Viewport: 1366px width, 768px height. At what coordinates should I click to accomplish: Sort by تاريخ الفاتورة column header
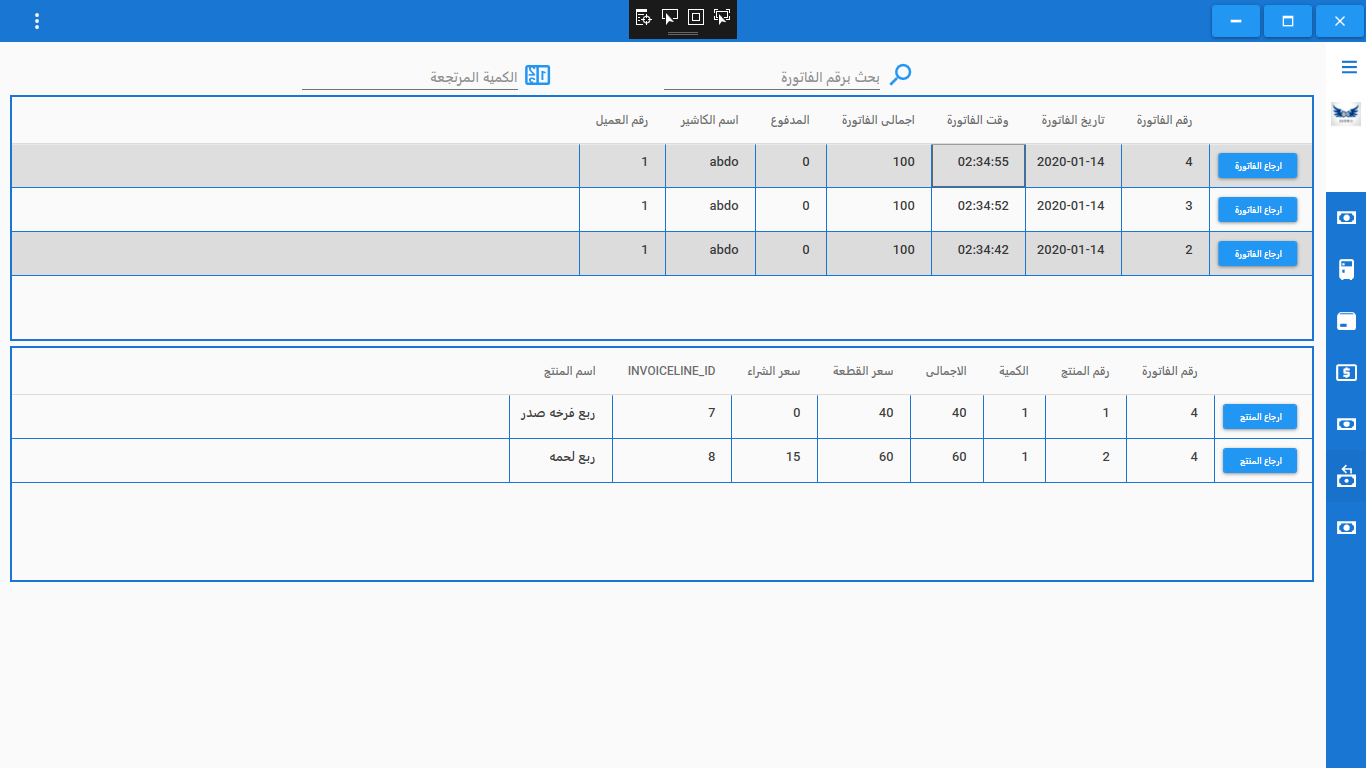1073,121
